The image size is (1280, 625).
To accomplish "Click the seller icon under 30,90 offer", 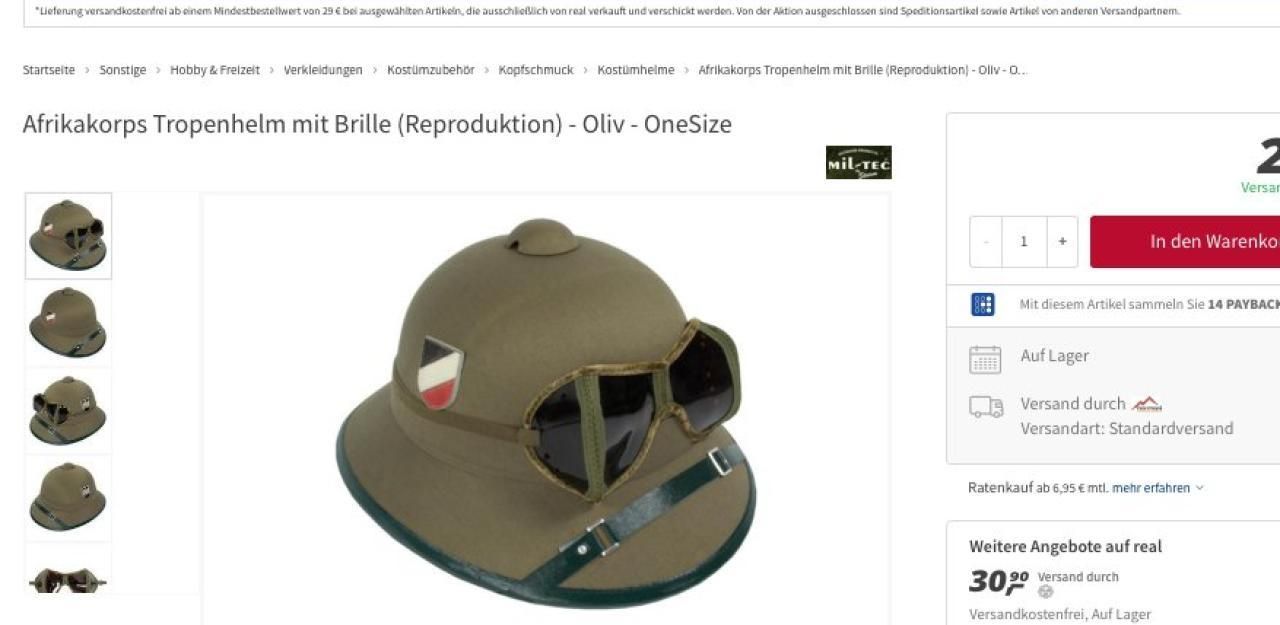I will (1046, 592).
